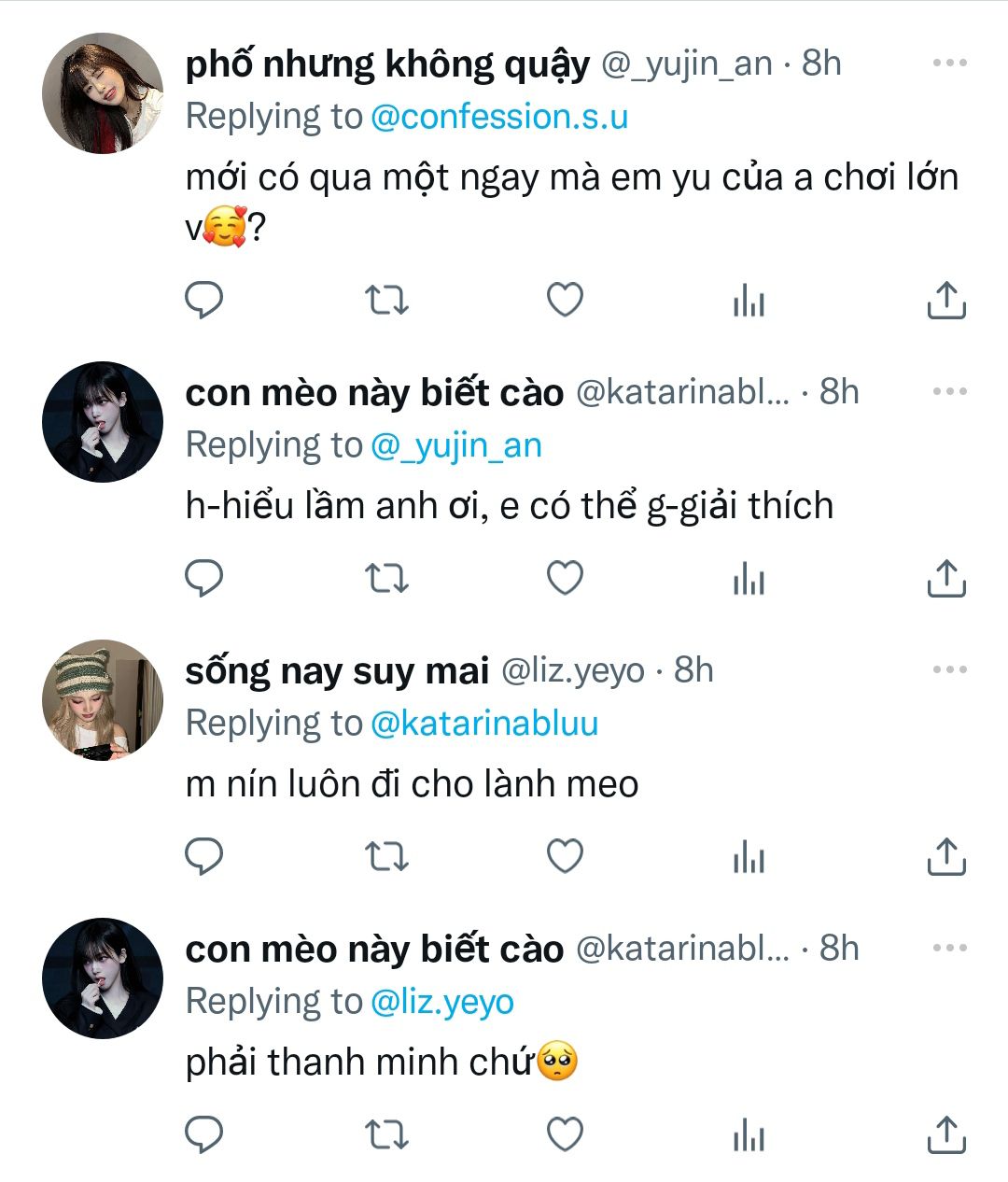Retweet the @_yujin_an tweet
Screen dimensions: 1008x1182
pos(385,301)
